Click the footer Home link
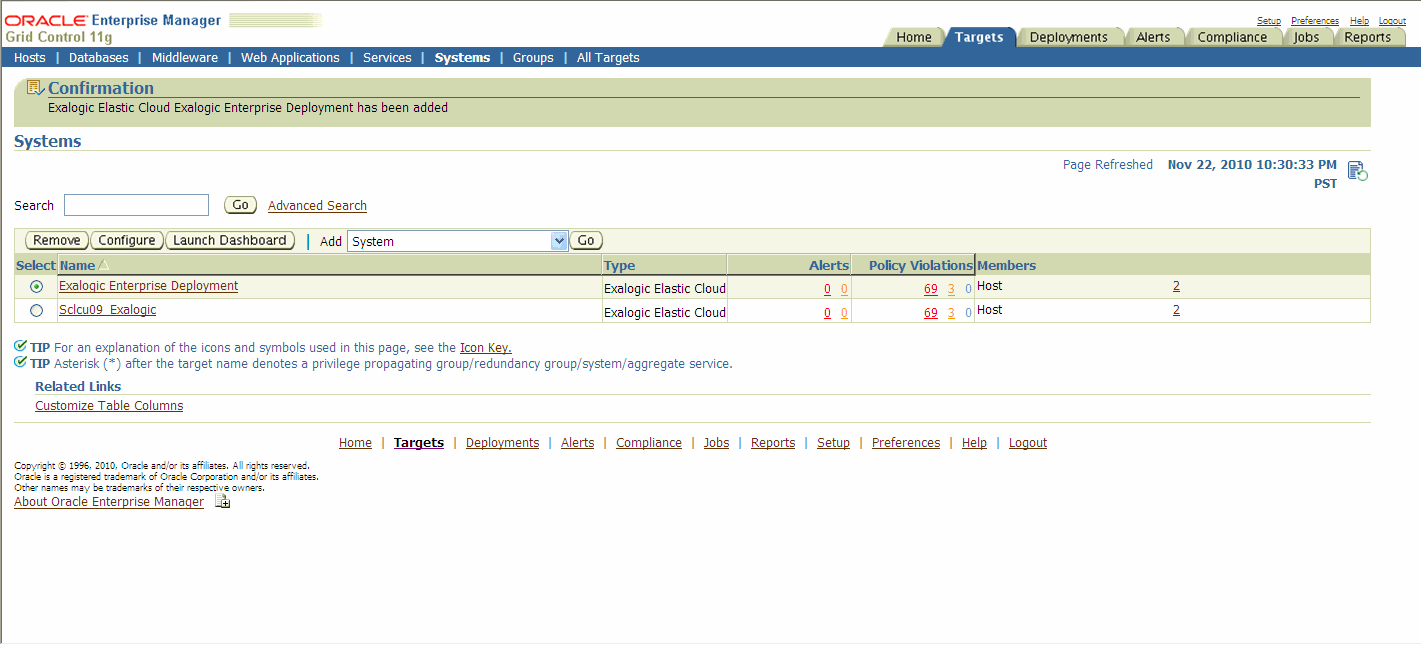 355,443
